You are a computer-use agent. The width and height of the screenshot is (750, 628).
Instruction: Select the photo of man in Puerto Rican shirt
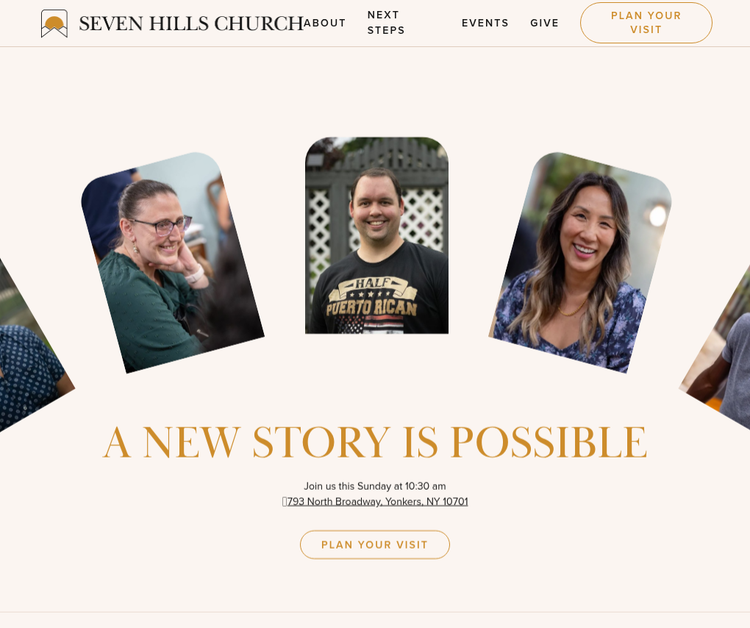click(377, 235)
